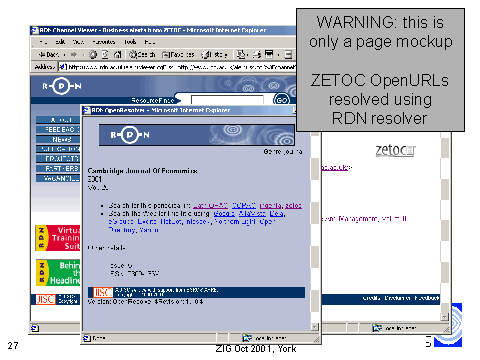Click the JISC logo in OpenResolver footer
This screenshot has width=480, height=360.
[103, 292]
